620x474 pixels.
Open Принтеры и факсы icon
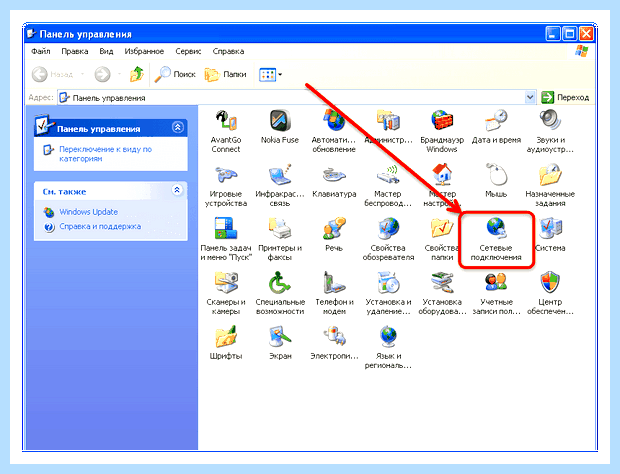click(x=280, y=240)
